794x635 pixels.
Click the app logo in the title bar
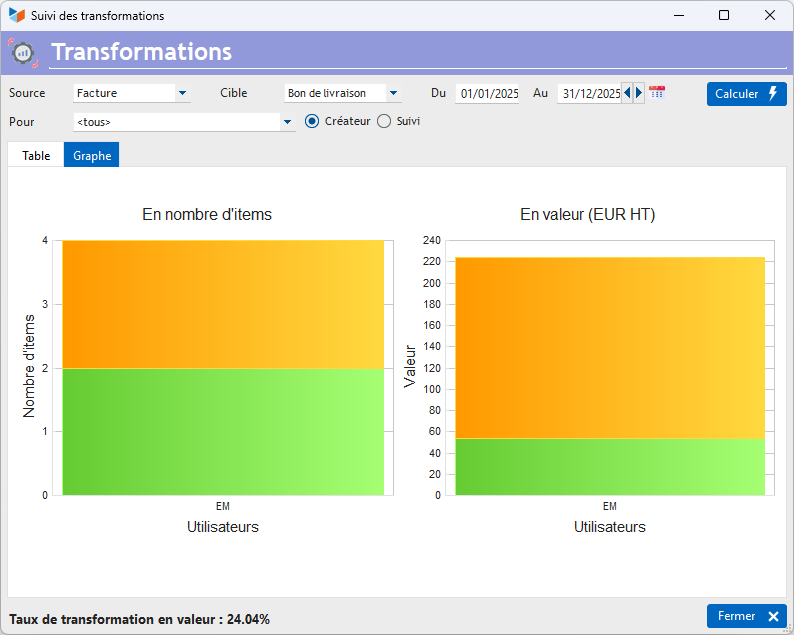pyautogui.click(x=17, y=15)
